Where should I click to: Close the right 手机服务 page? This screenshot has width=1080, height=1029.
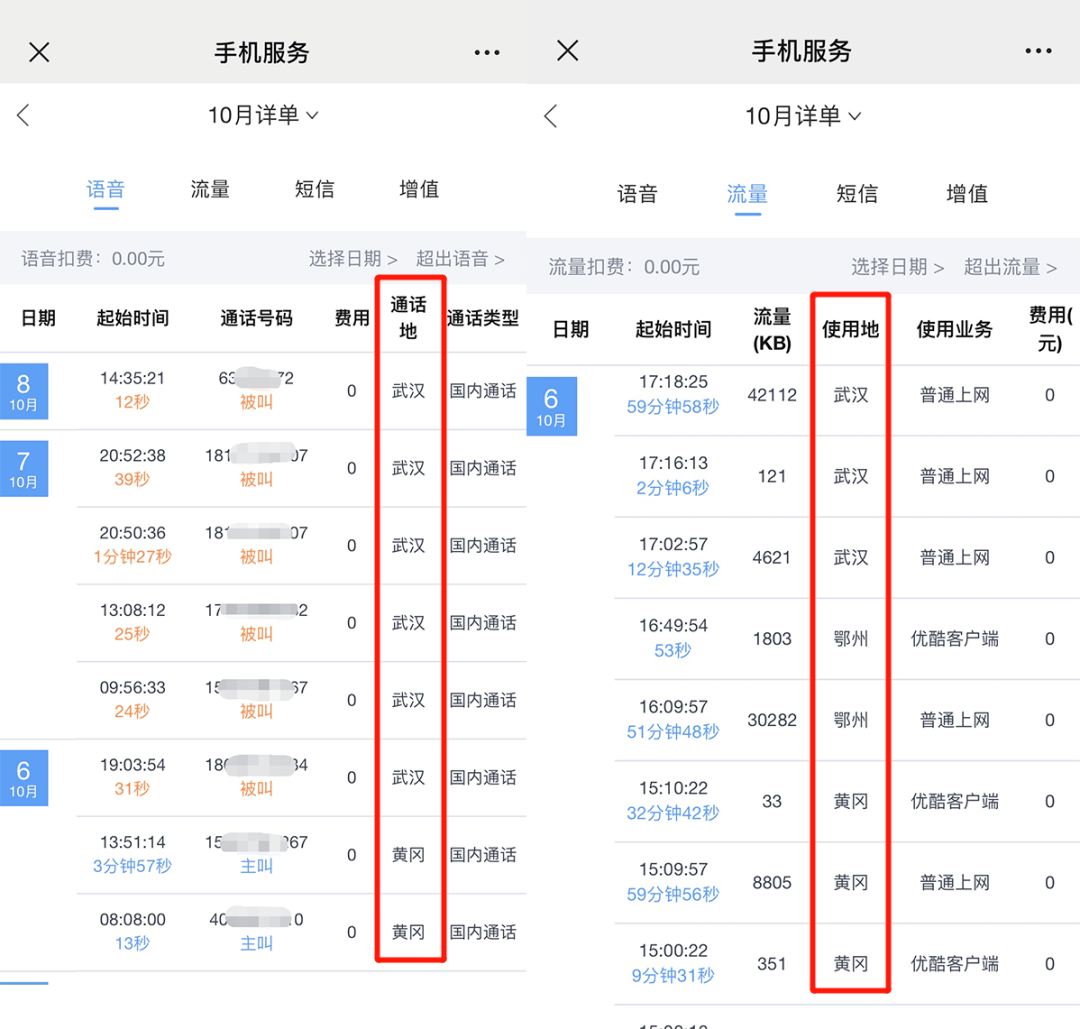[567, 51]
